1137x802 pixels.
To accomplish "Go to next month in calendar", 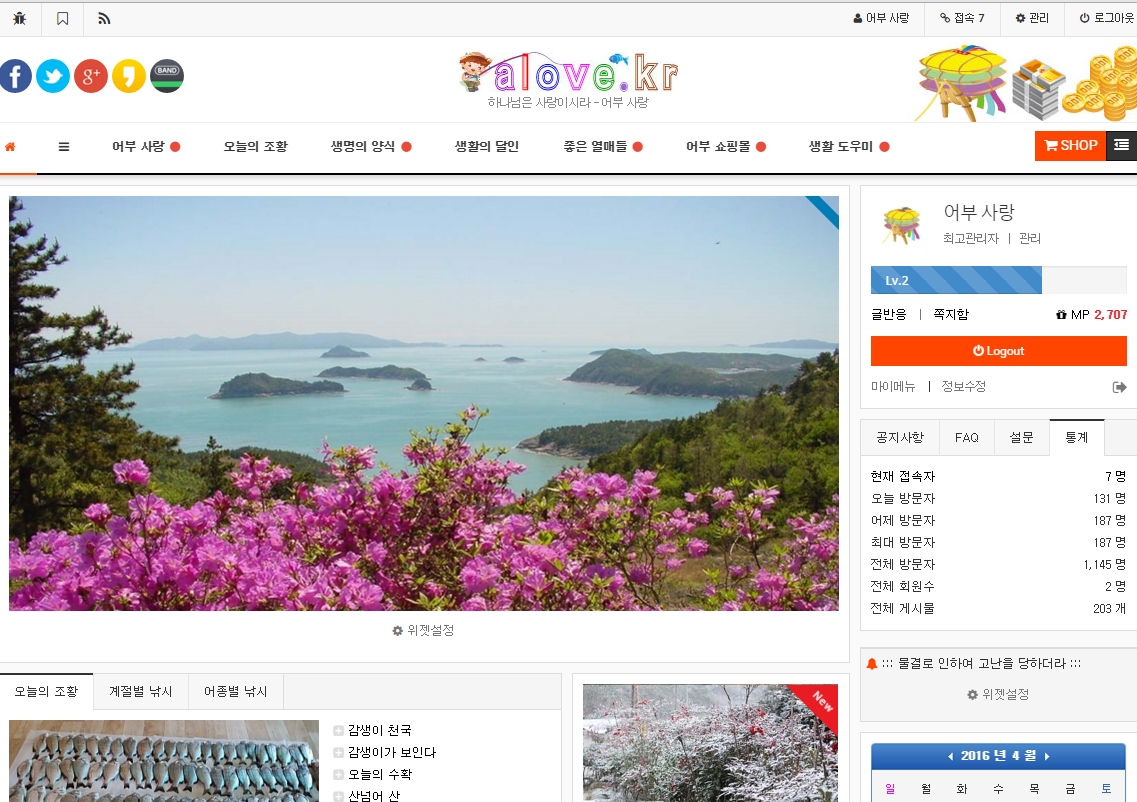I will [1047, 756].
